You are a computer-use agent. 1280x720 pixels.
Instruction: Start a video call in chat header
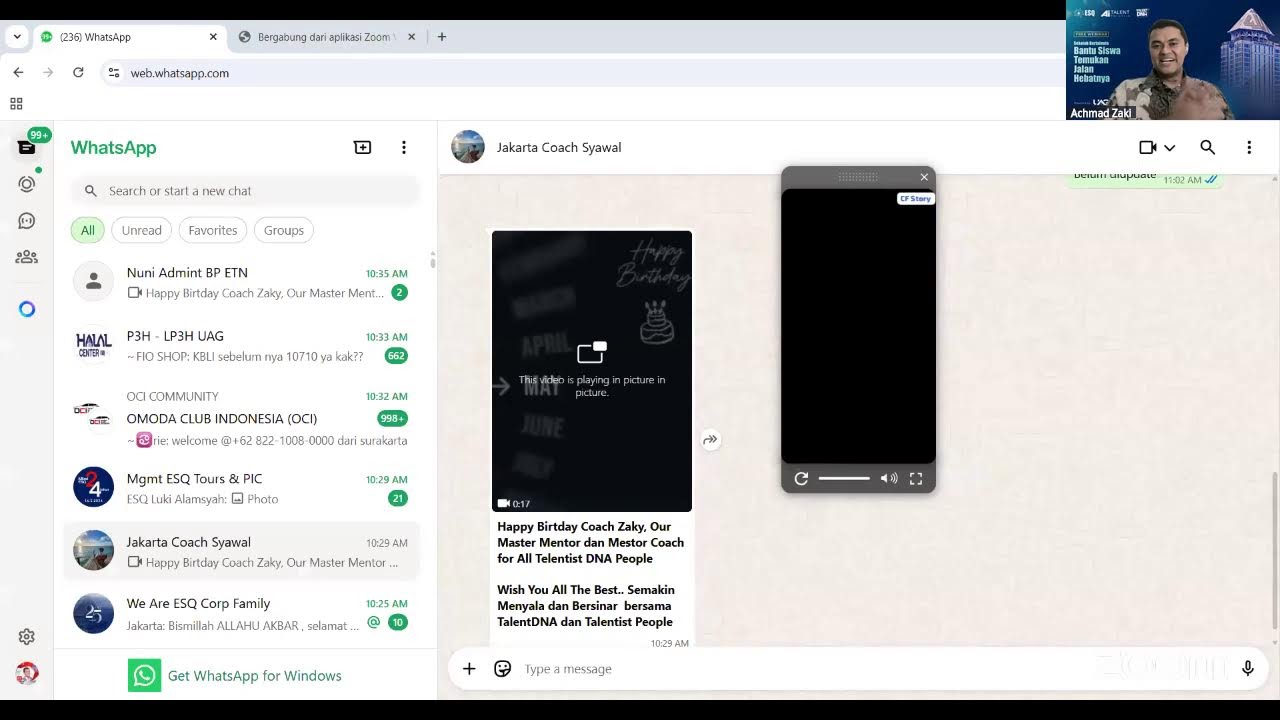(1147, 147)
